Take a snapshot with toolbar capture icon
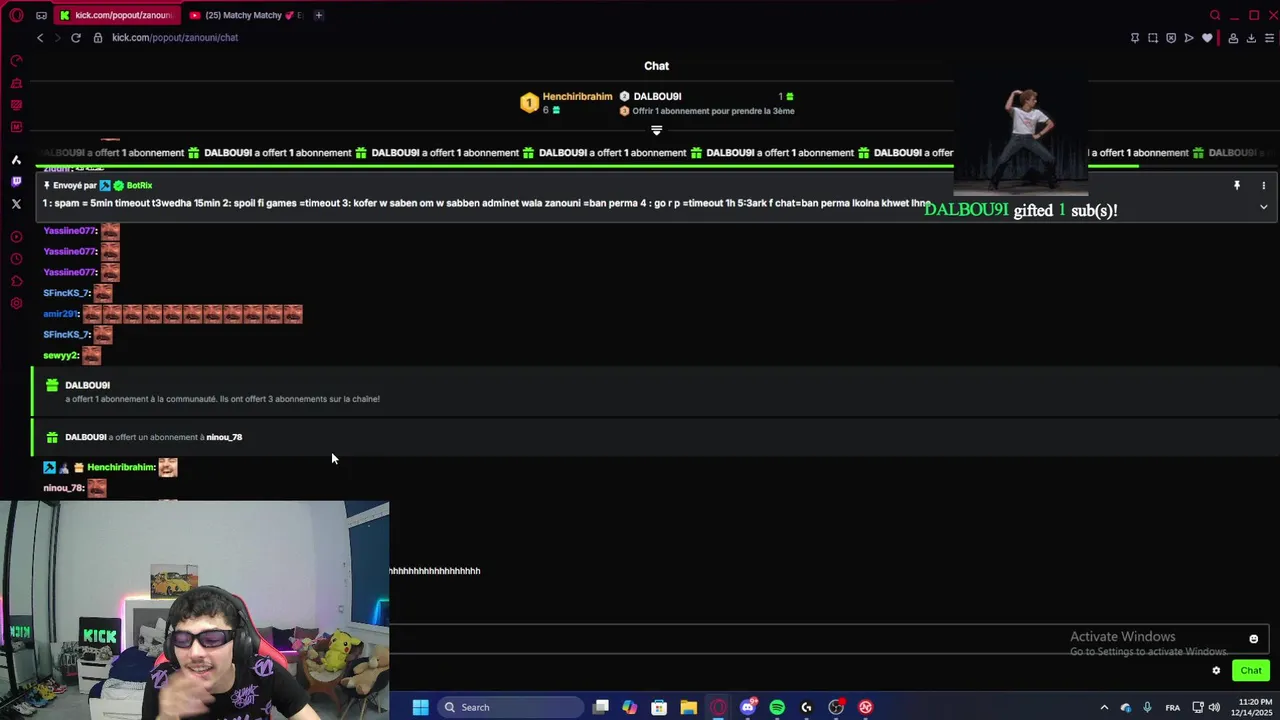 [x=1153, y=38]
